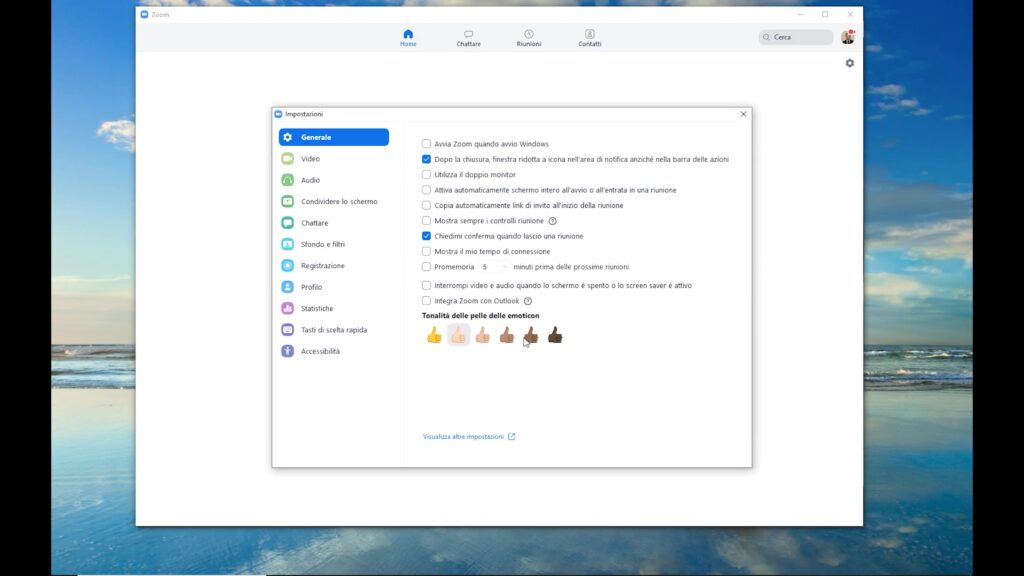
Task: Open the Accessibilità settings icon
Action: coord(288,351)
